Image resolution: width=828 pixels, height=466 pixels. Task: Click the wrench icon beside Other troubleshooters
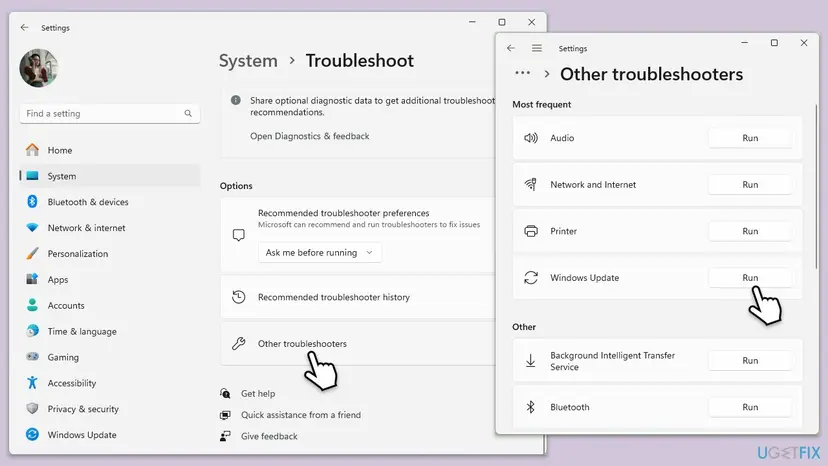pyautogui.click(x=239, y=343)
